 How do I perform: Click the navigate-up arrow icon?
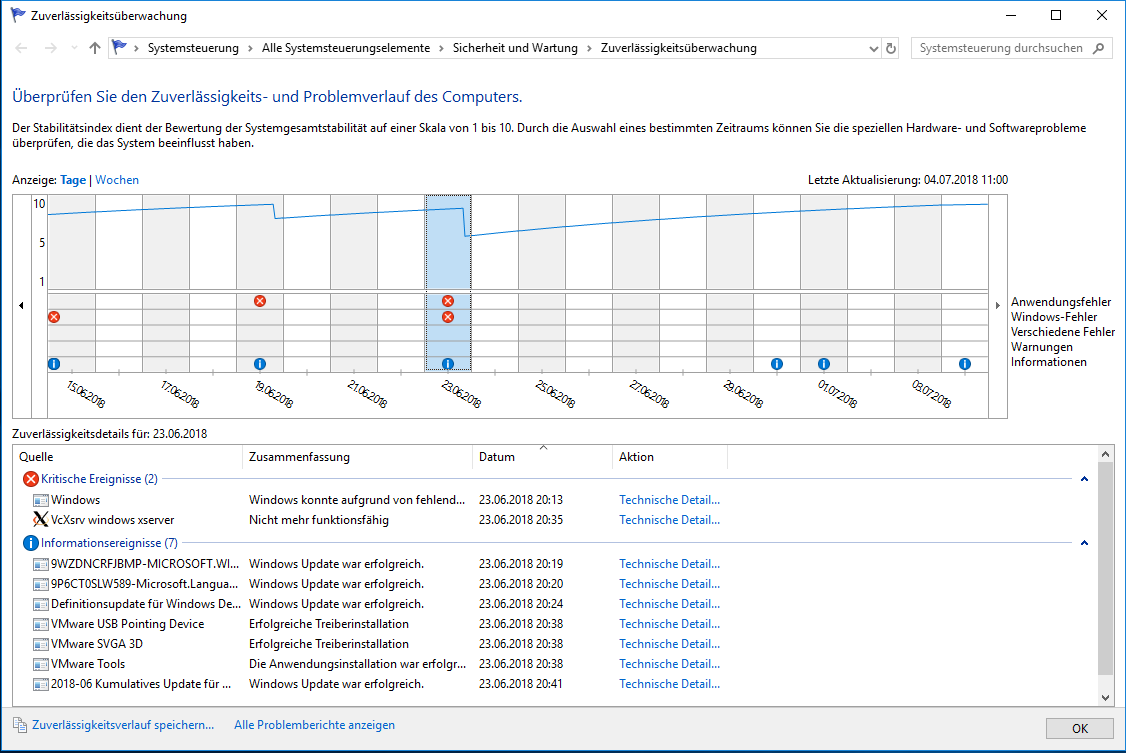(x=93, y=47)
